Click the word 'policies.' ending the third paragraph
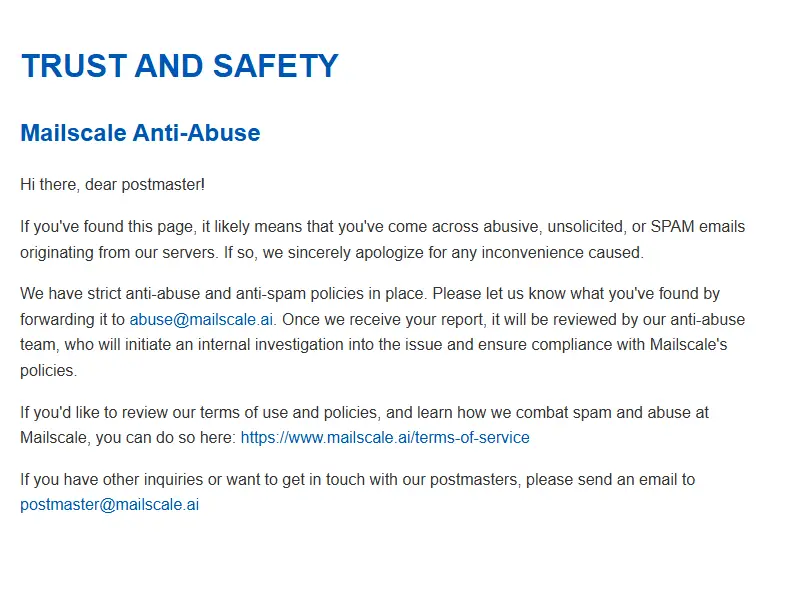The image size is (800, 600). [48, 371]
